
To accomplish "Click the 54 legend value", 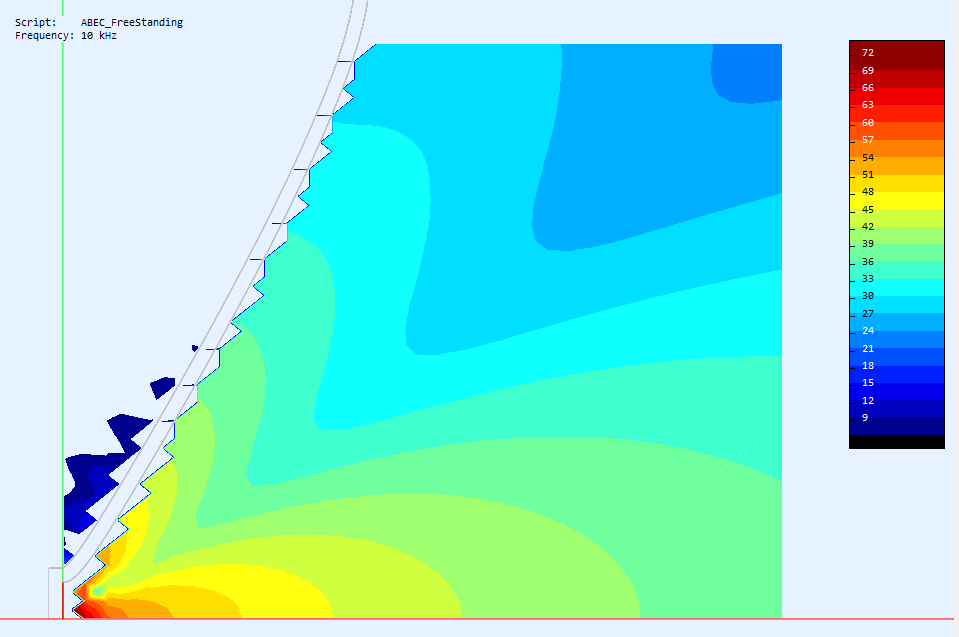I will [868, 157].
